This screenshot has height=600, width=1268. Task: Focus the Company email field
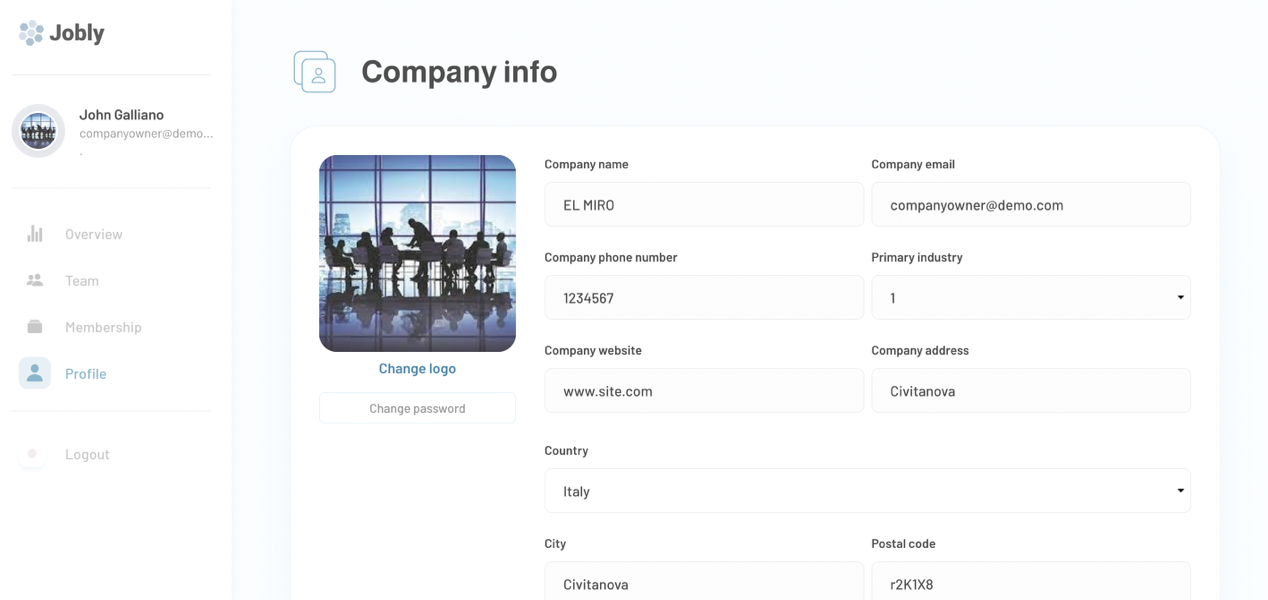click(1031, 204)
